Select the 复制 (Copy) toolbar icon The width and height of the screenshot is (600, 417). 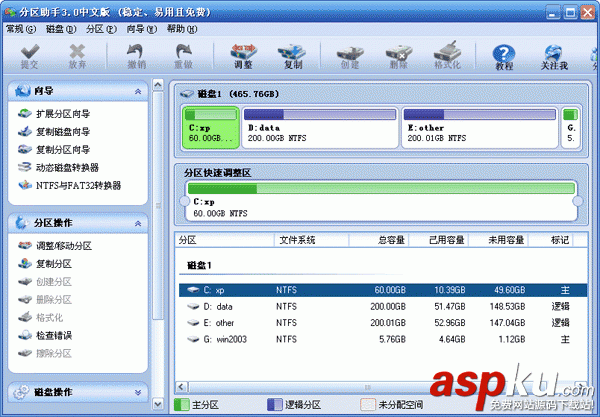pyautogui.click(x=292, y=56)
